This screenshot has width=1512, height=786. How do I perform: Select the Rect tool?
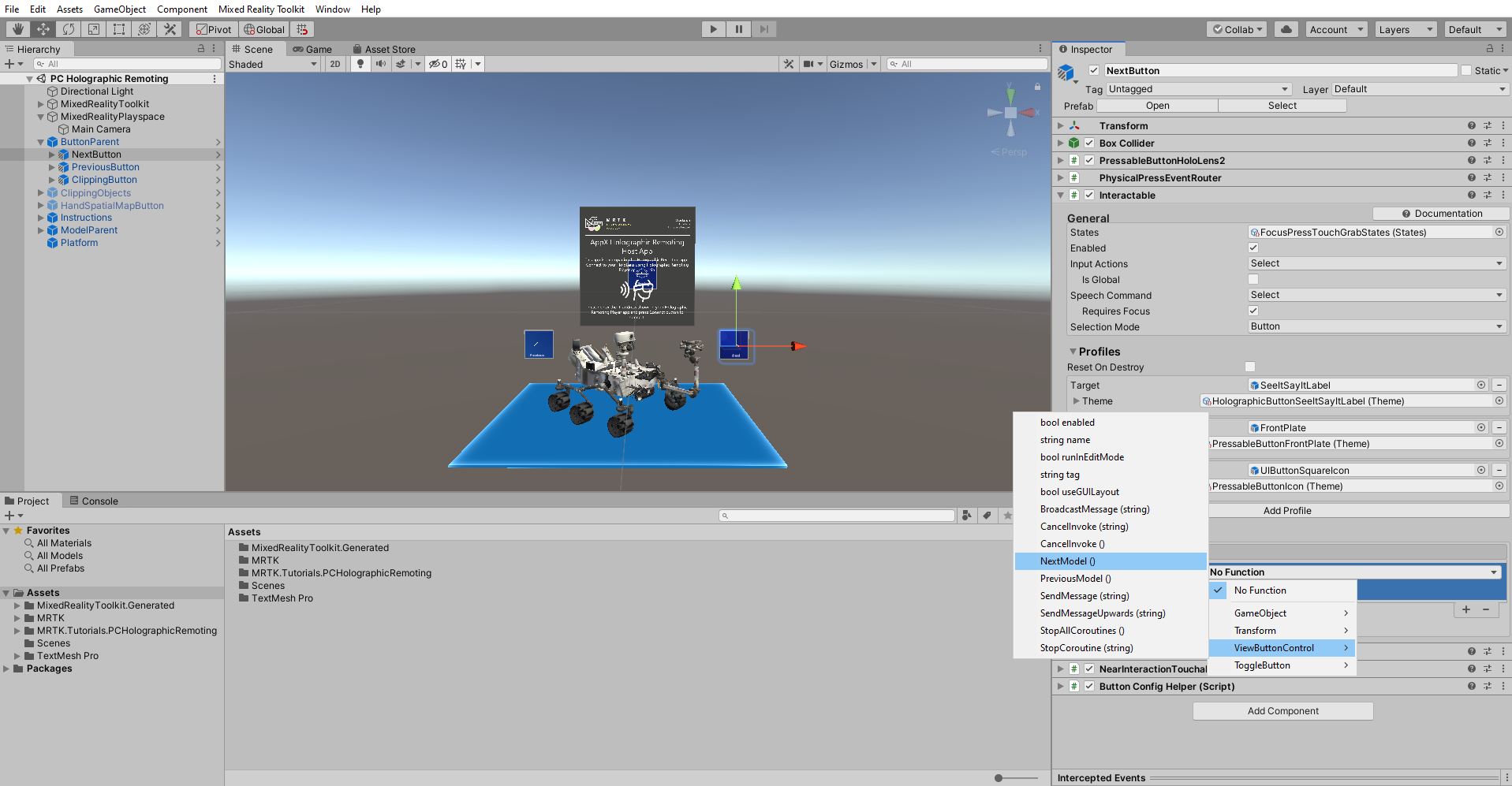pyautogui.click(x=119, y=29)
